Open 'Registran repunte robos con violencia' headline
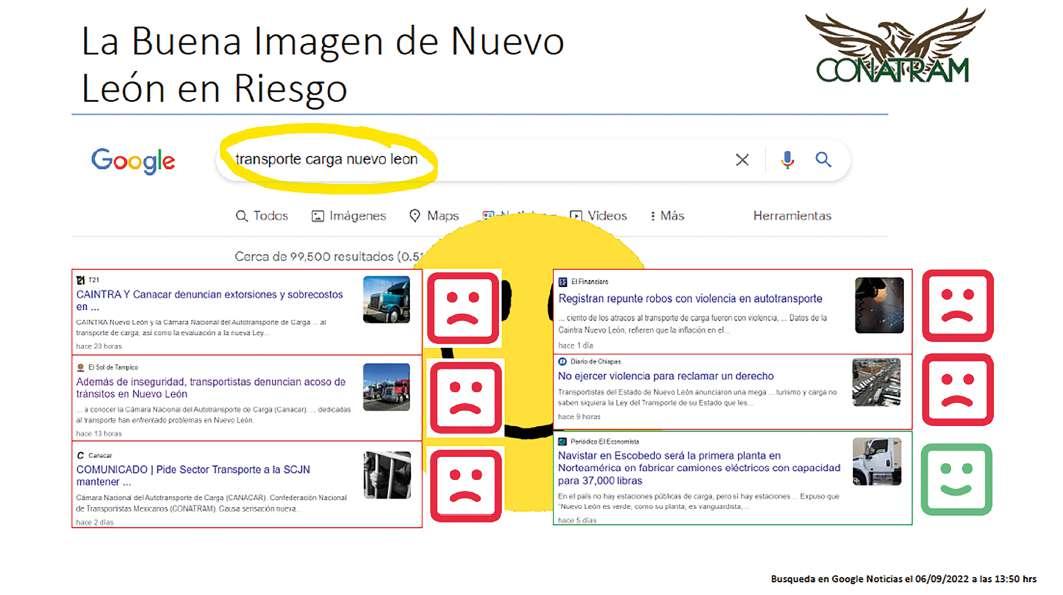 tap(690, 298)
